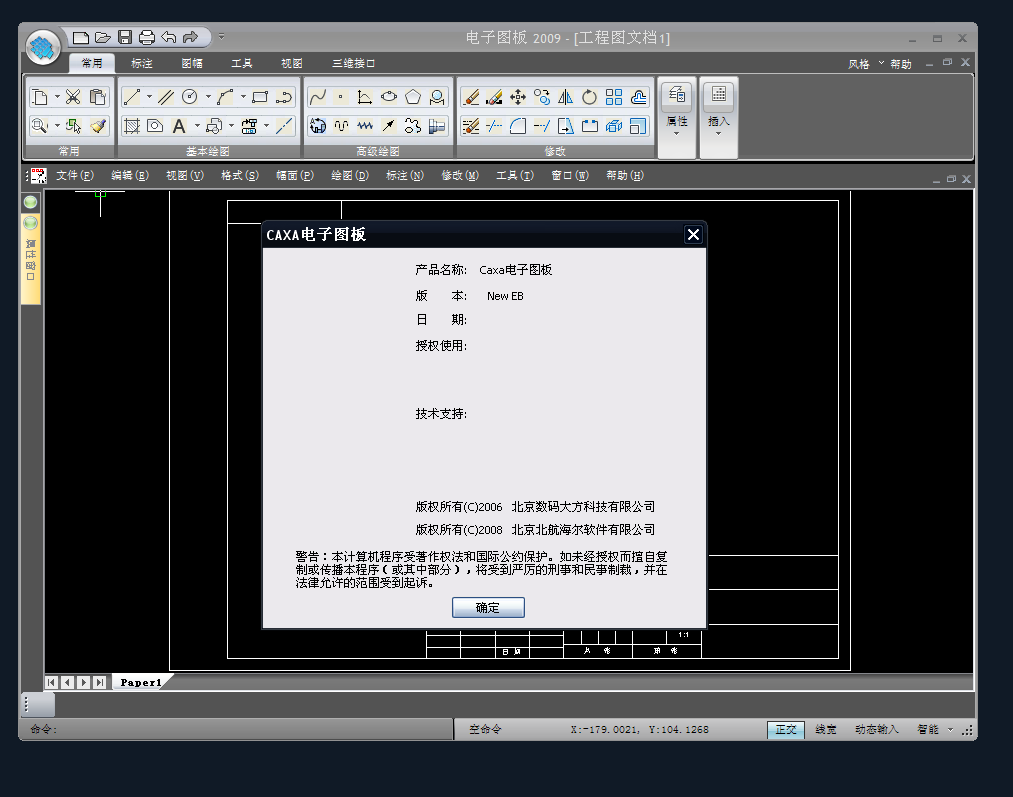This screenshot has height=797, width=1013.
Task: Open a file via the folder icon
Action: point(103,37)
